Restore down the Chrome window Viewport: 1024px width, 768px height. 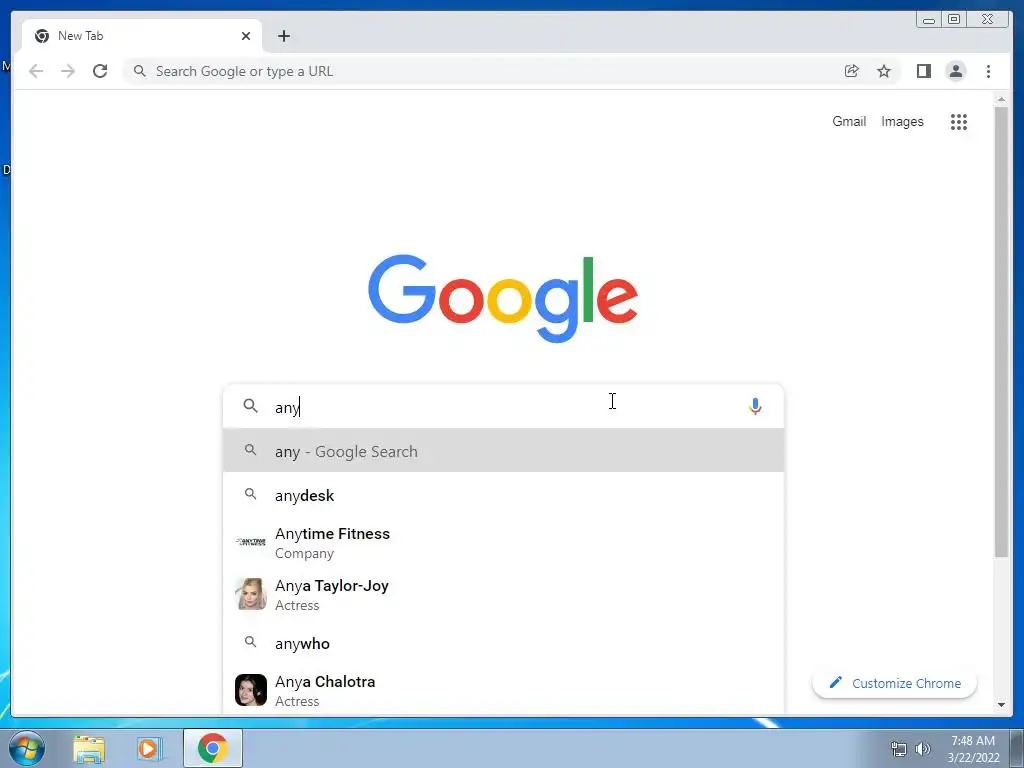(x=954, y=20)
